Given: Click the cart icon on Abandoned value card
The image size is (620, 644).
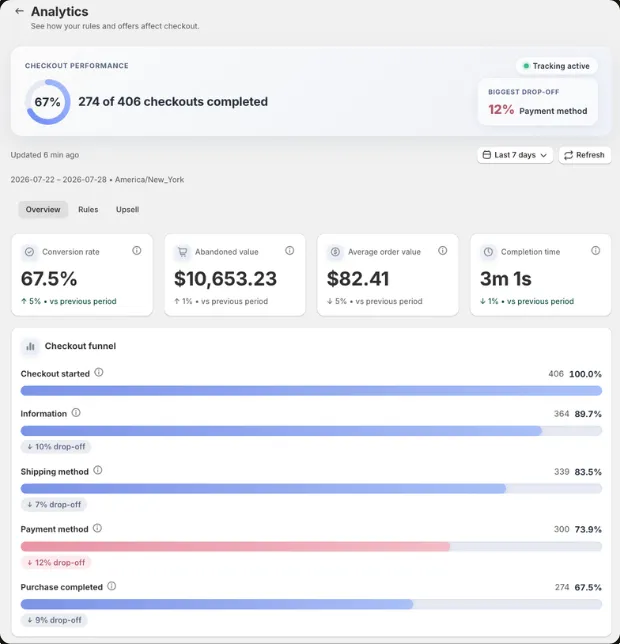Looking at the screenshot, I should point(182,252).
